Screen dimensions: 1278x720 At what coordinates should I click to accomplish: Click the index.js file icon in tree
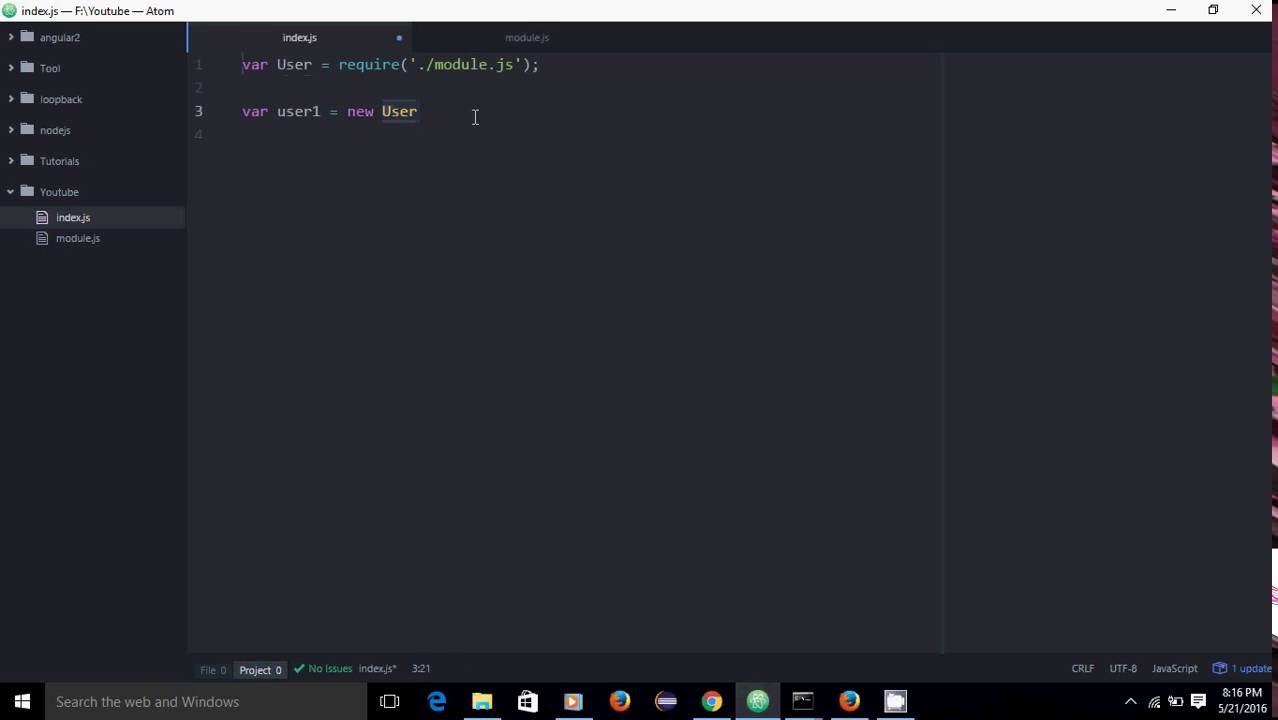42,217
